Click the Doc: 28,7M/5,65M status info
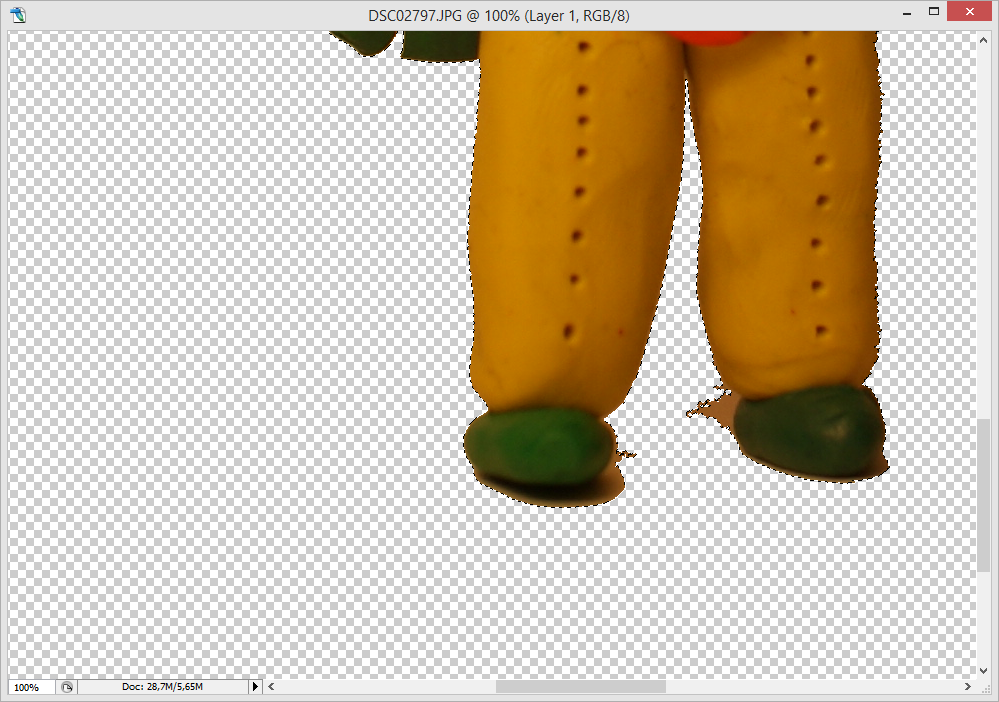This screenshot has height=702, width=999. click(x=162, y=687)
